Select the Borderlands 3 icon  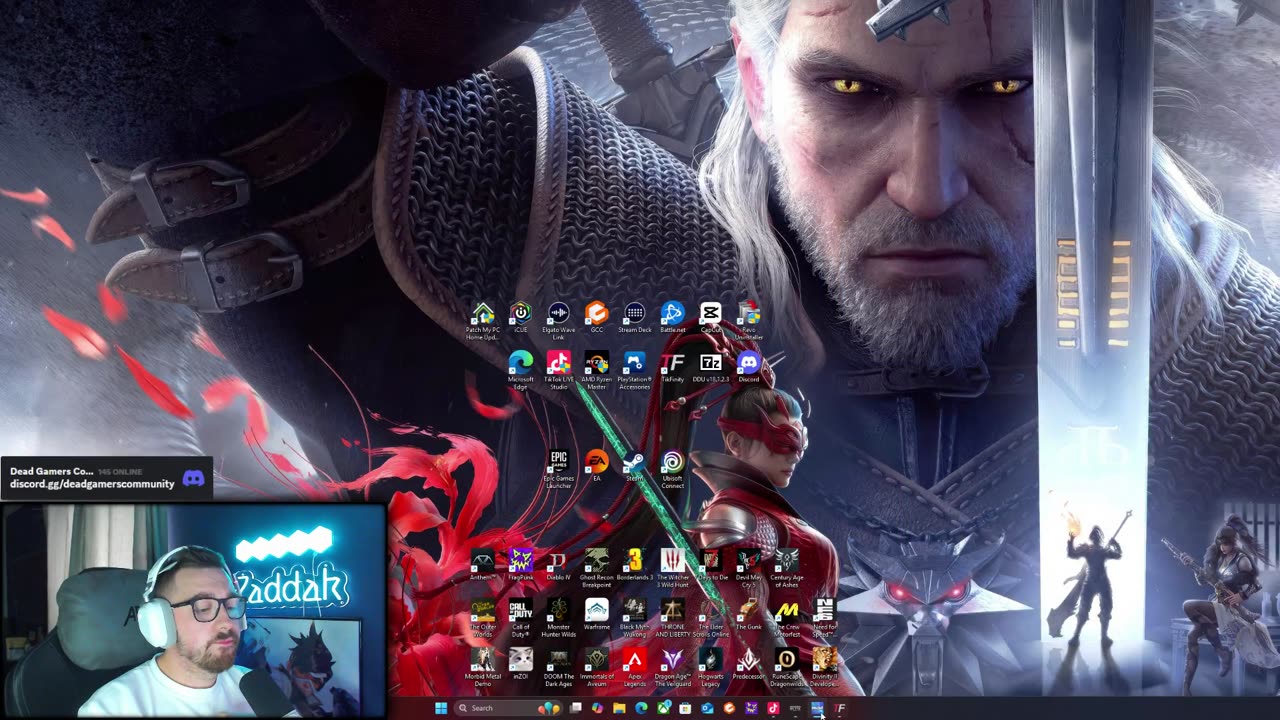[x=634, y=565]
